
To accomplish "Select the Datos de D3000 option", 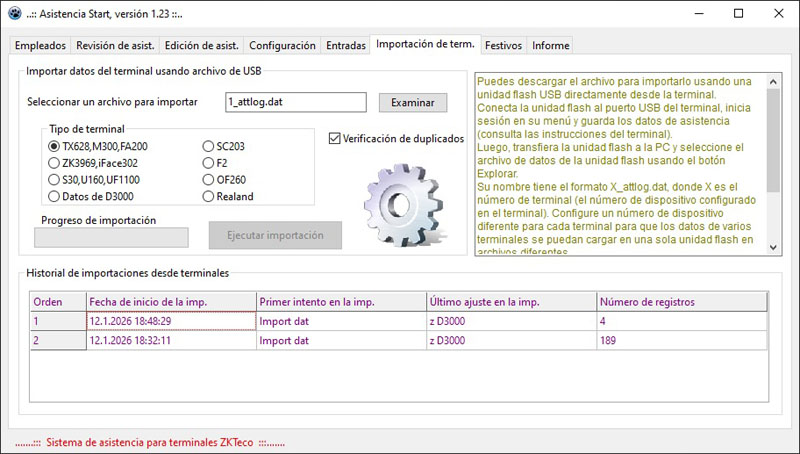I will 54,197.
